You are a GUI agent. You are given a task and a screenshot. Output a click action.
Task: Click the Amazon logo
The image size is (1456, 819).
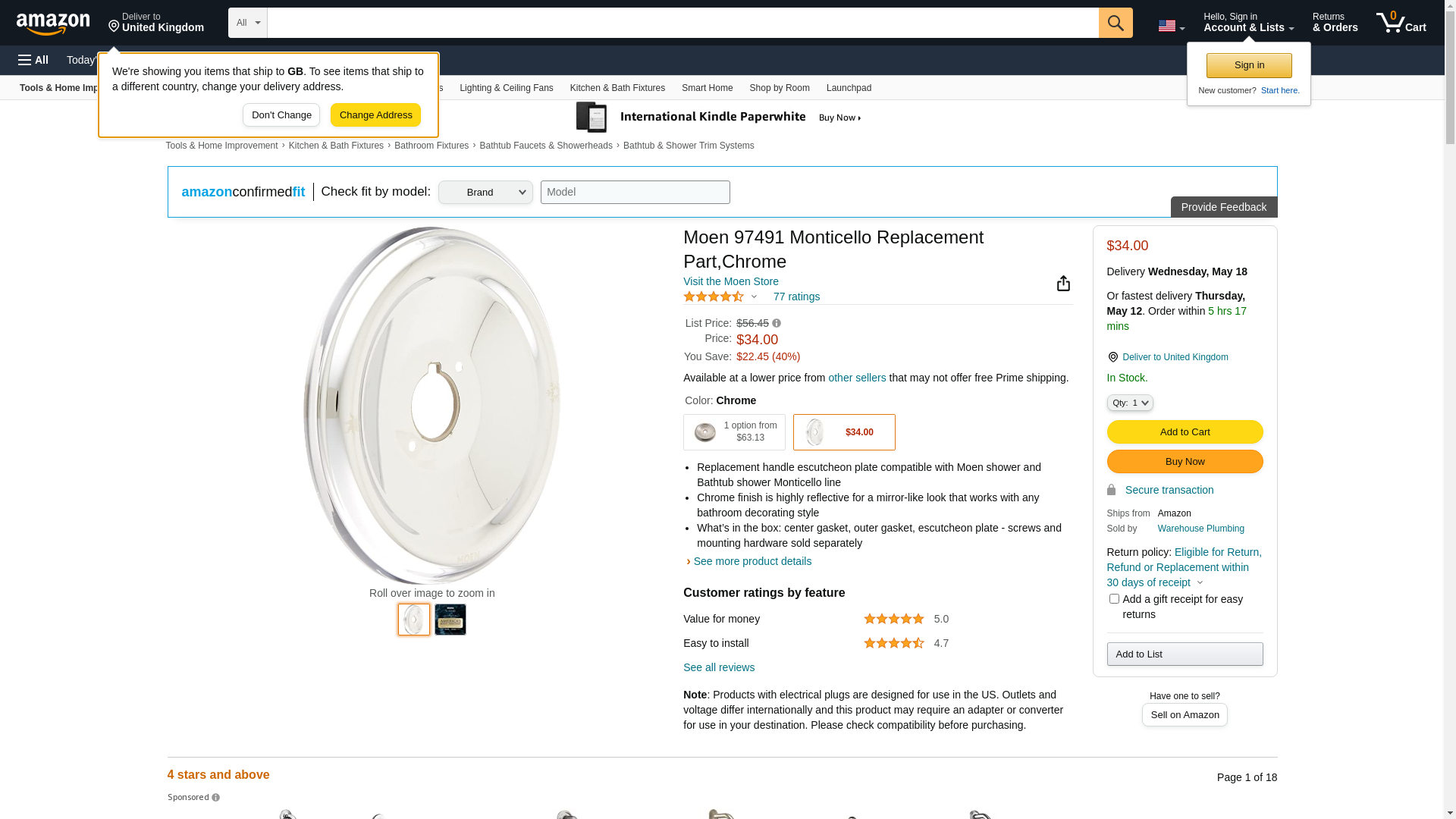click(x=53, y=24)
